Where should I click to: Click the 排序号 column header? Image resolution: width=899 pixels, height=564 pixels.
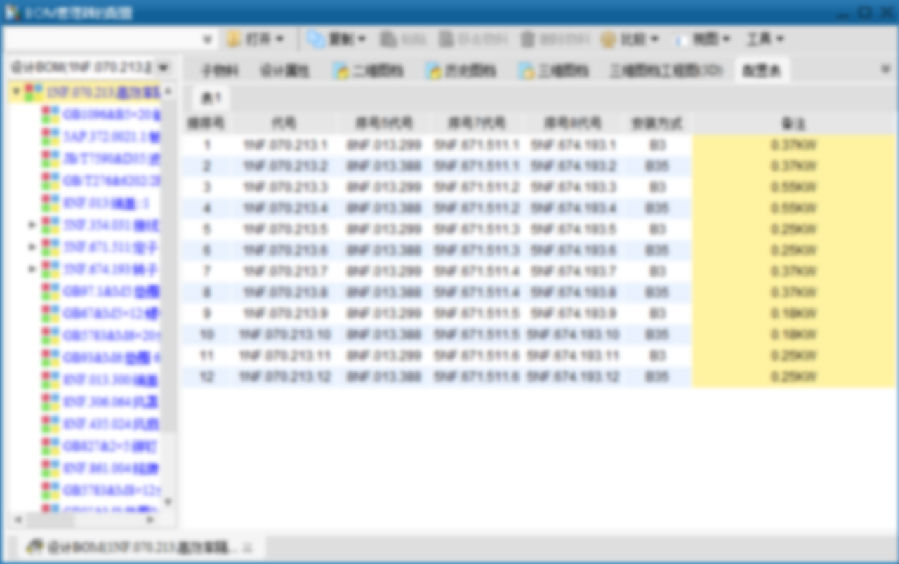coord(206,123)
